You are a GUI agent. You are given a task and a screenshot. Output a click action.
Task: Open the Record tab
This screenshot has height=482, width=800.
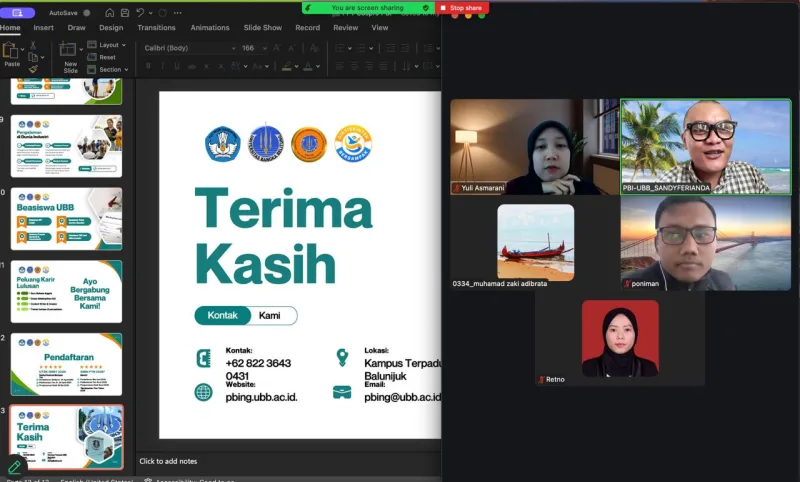tap(308, 28)
